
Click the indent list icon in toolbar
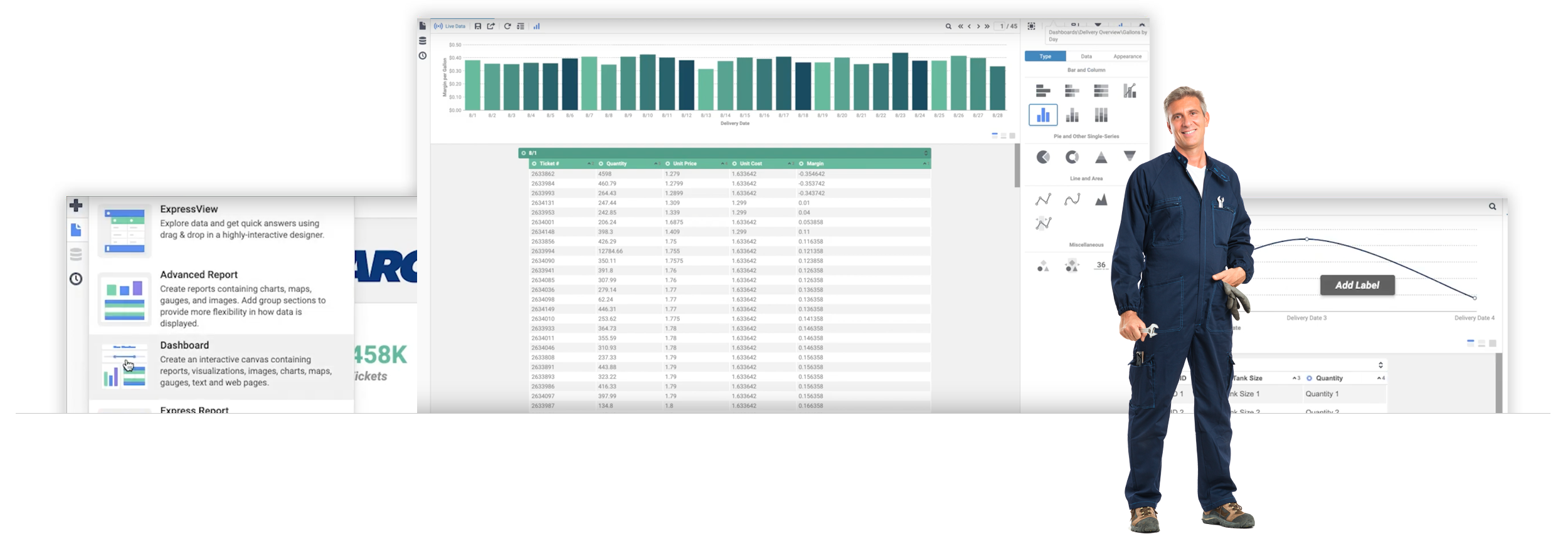[521, 26]
